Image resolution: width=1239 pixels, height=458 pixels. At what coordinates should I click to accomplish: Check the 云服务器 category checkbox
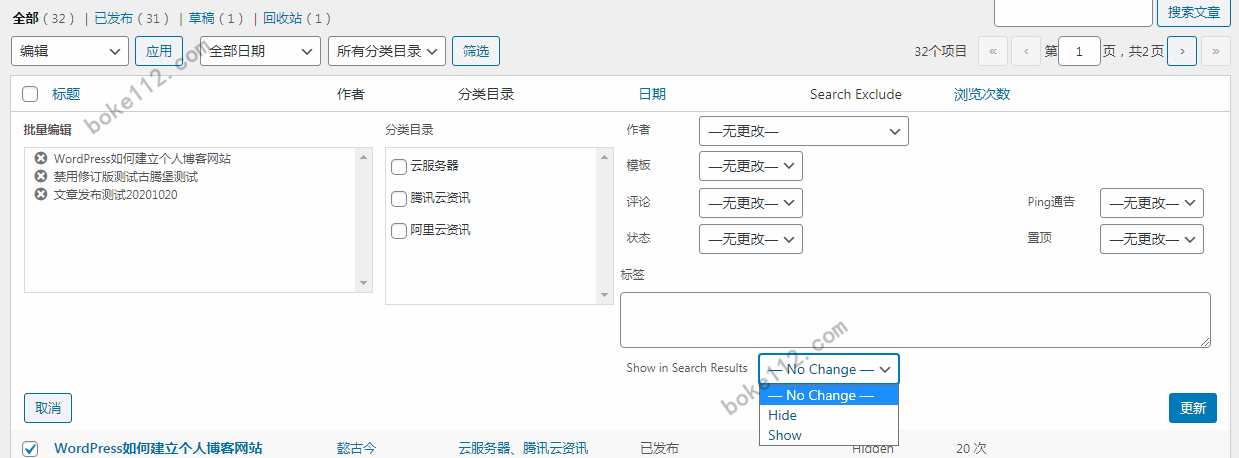point(399,166)
